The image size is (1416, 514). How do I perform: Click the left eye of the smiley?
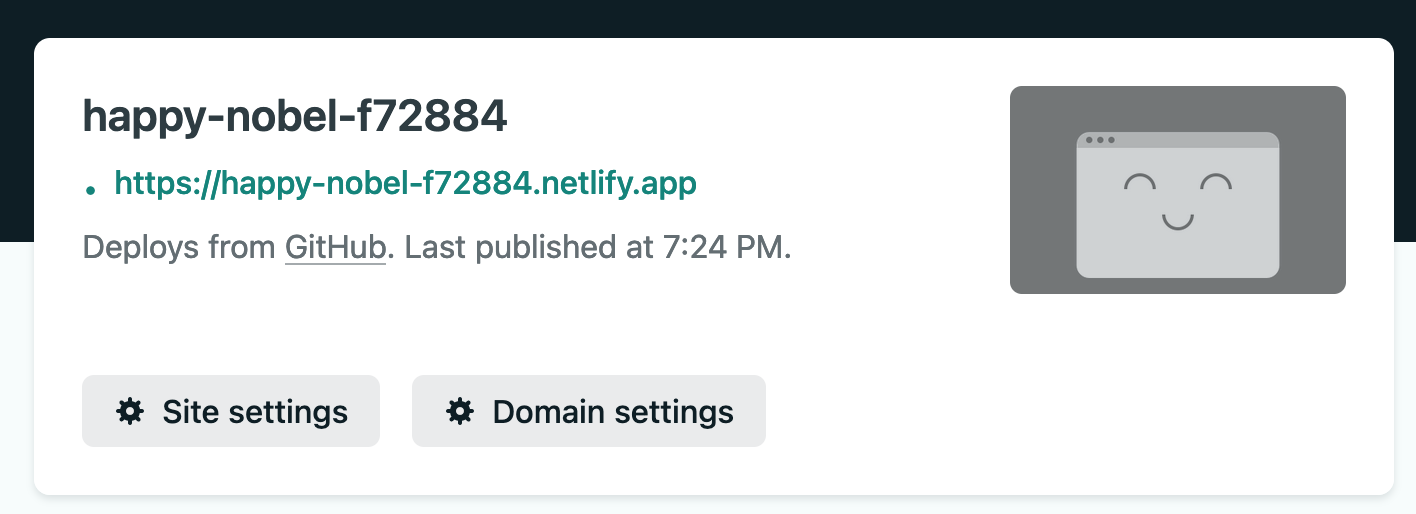coord(1139,182)
